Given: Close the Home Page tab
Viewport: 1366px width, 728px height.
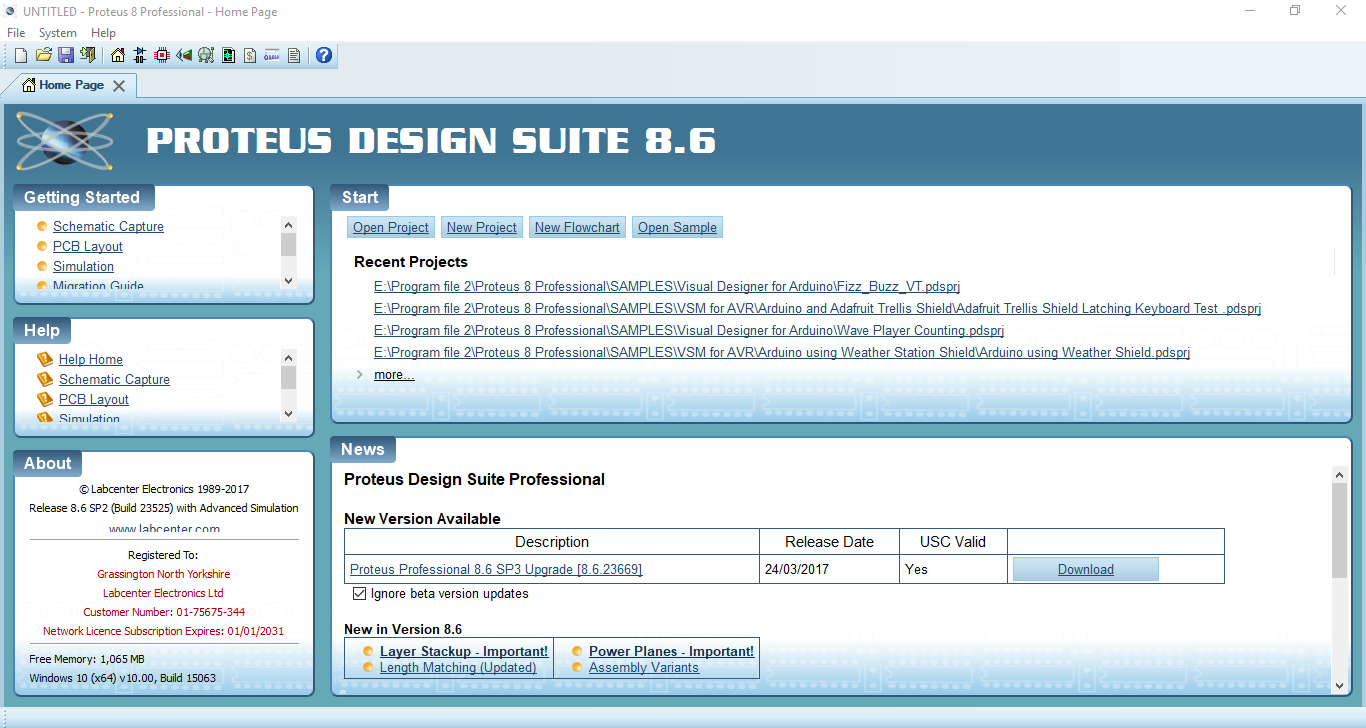Looking at the screenshot, I should [119, 86].
